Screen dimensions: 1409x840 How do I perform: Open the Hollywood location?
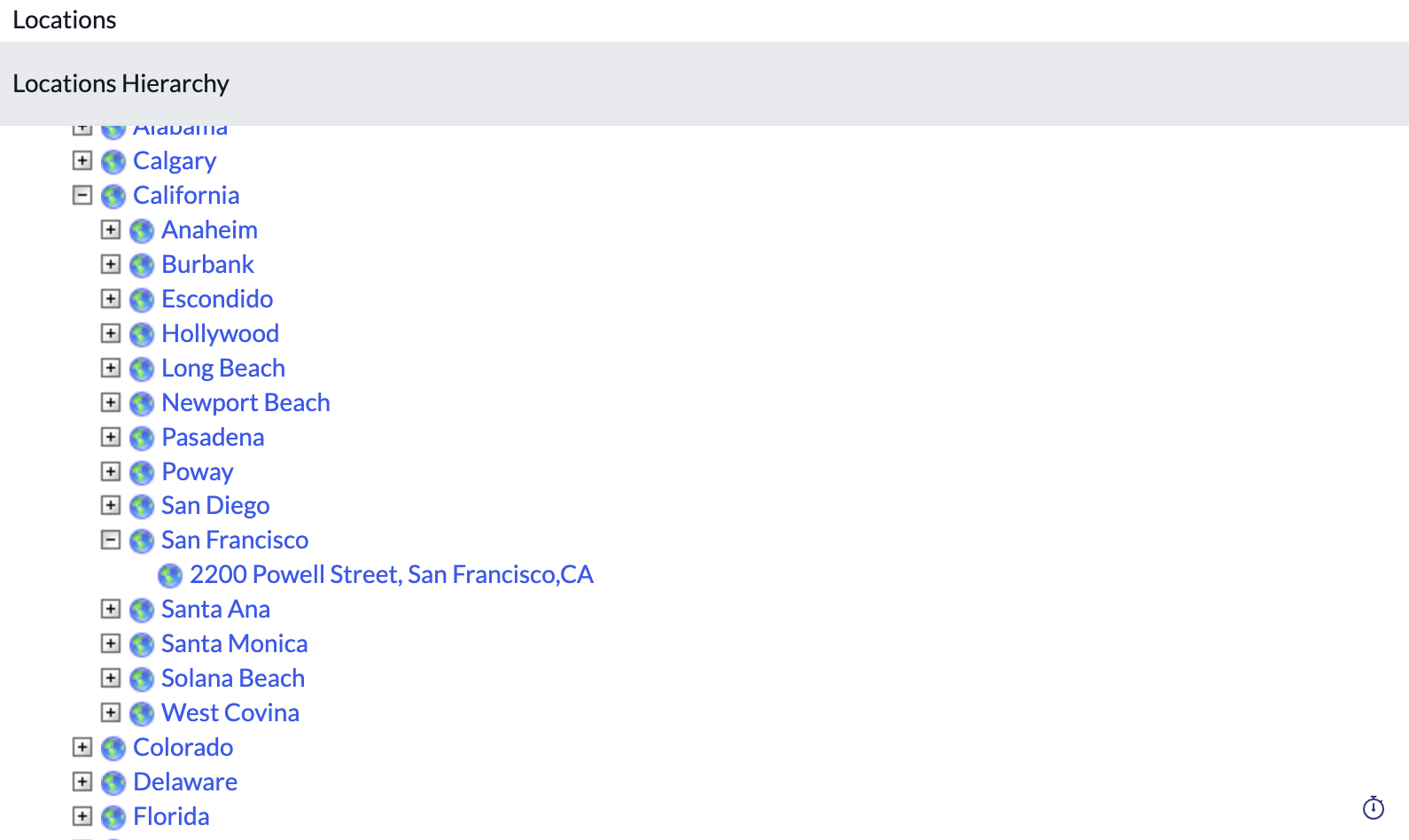(x=220, y=334)
